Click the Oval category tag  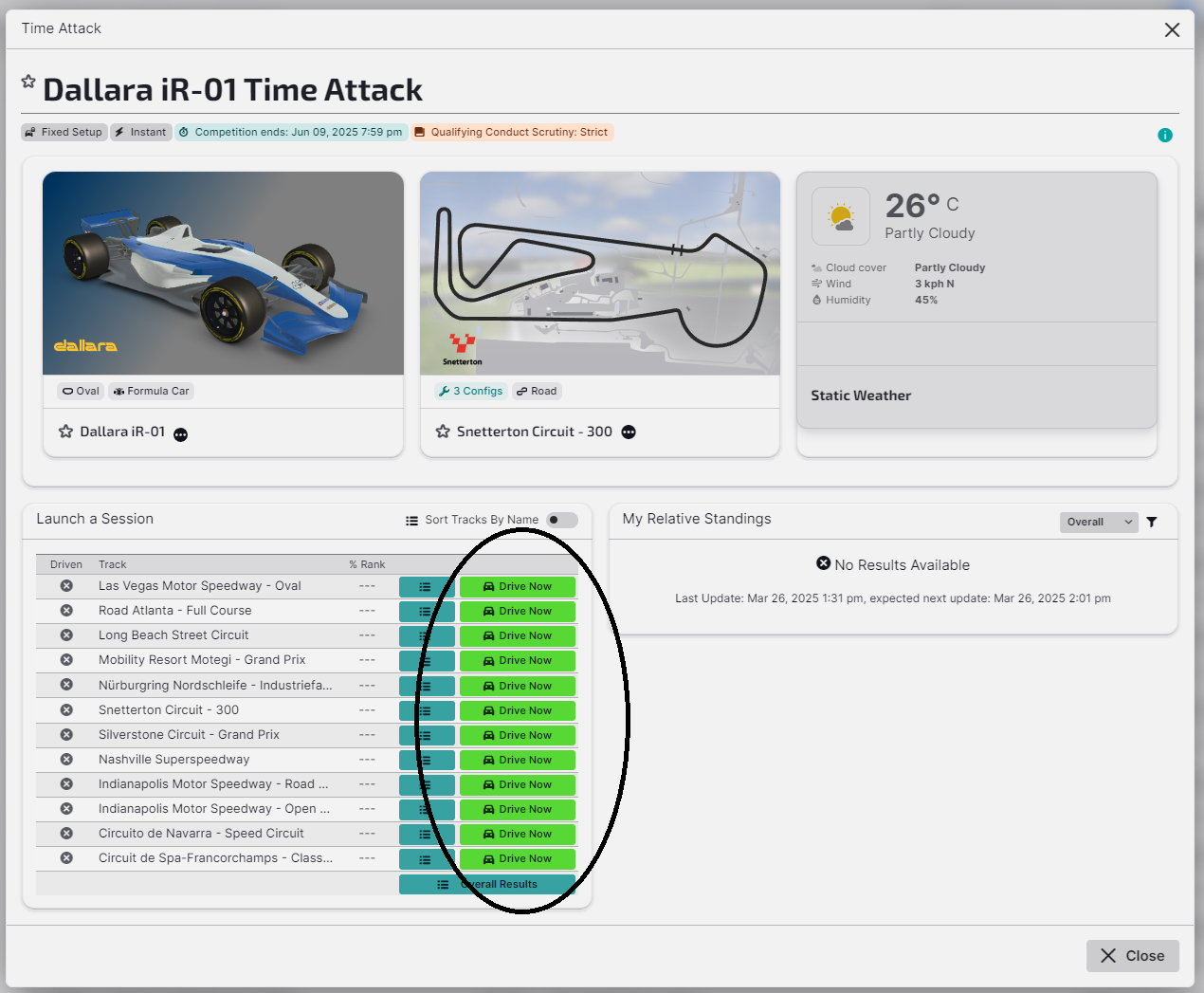81,391
